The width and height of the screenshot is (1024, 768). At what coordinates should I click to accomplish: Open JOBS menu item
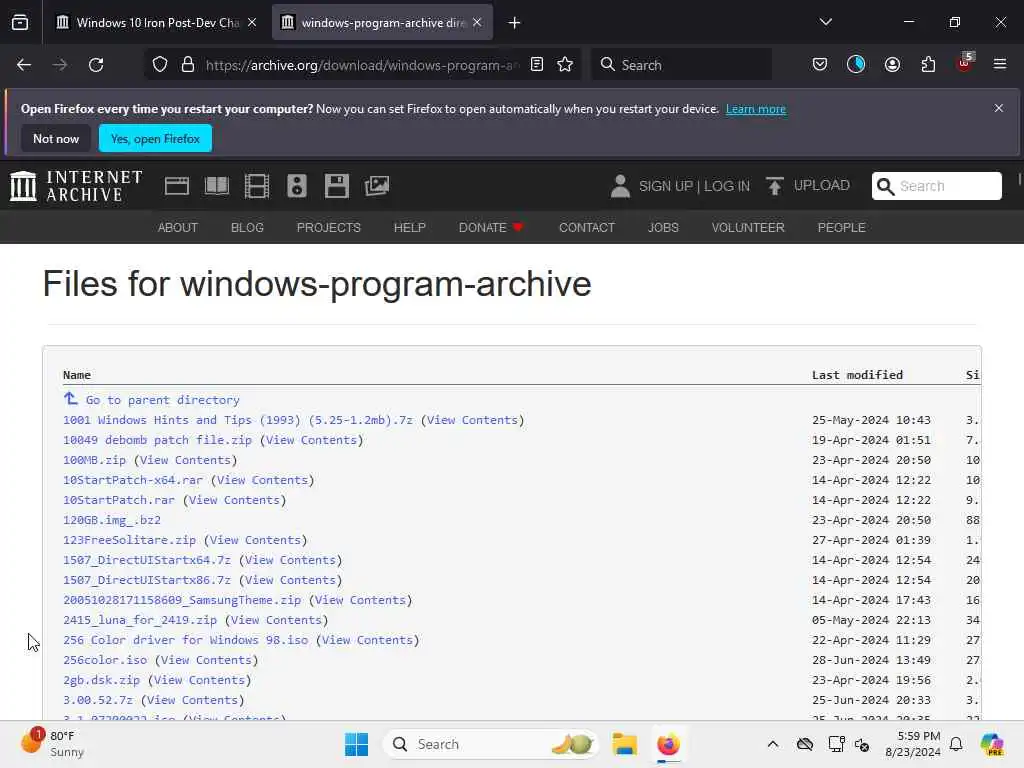tap(663, 227)
